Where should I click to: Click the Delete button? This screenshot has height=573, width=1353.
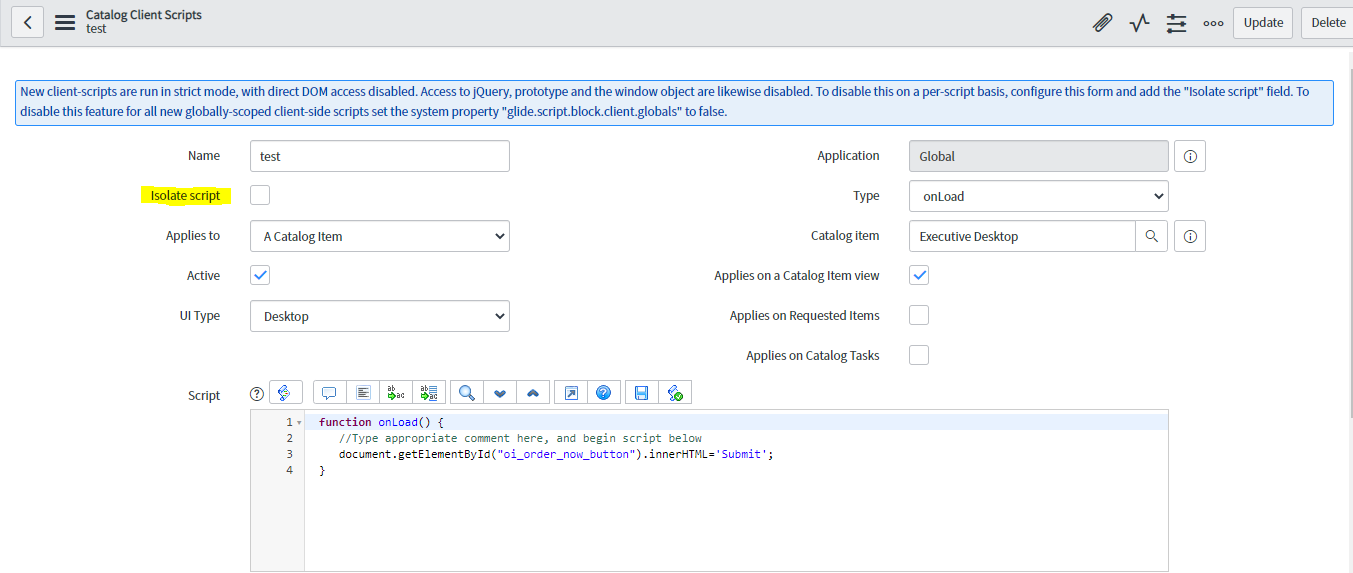coord(1328,22)
